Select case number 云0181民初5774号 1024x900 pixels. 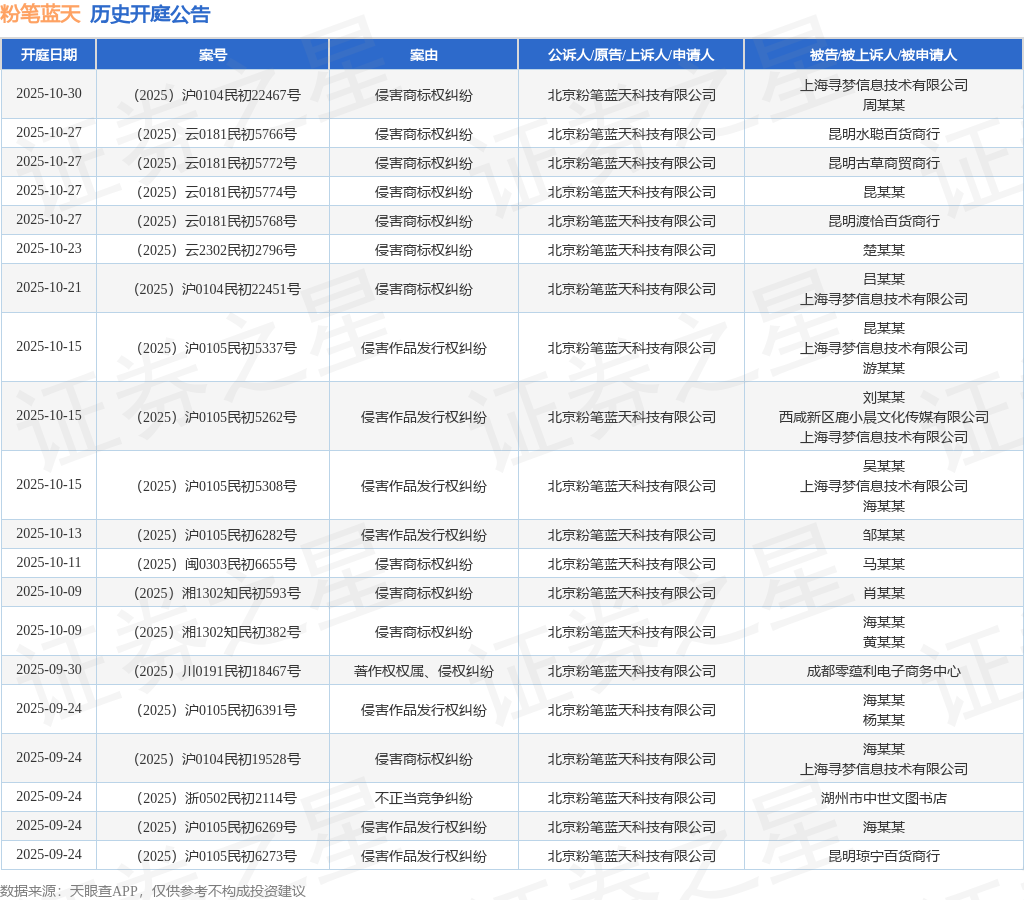tap(217, 192)
